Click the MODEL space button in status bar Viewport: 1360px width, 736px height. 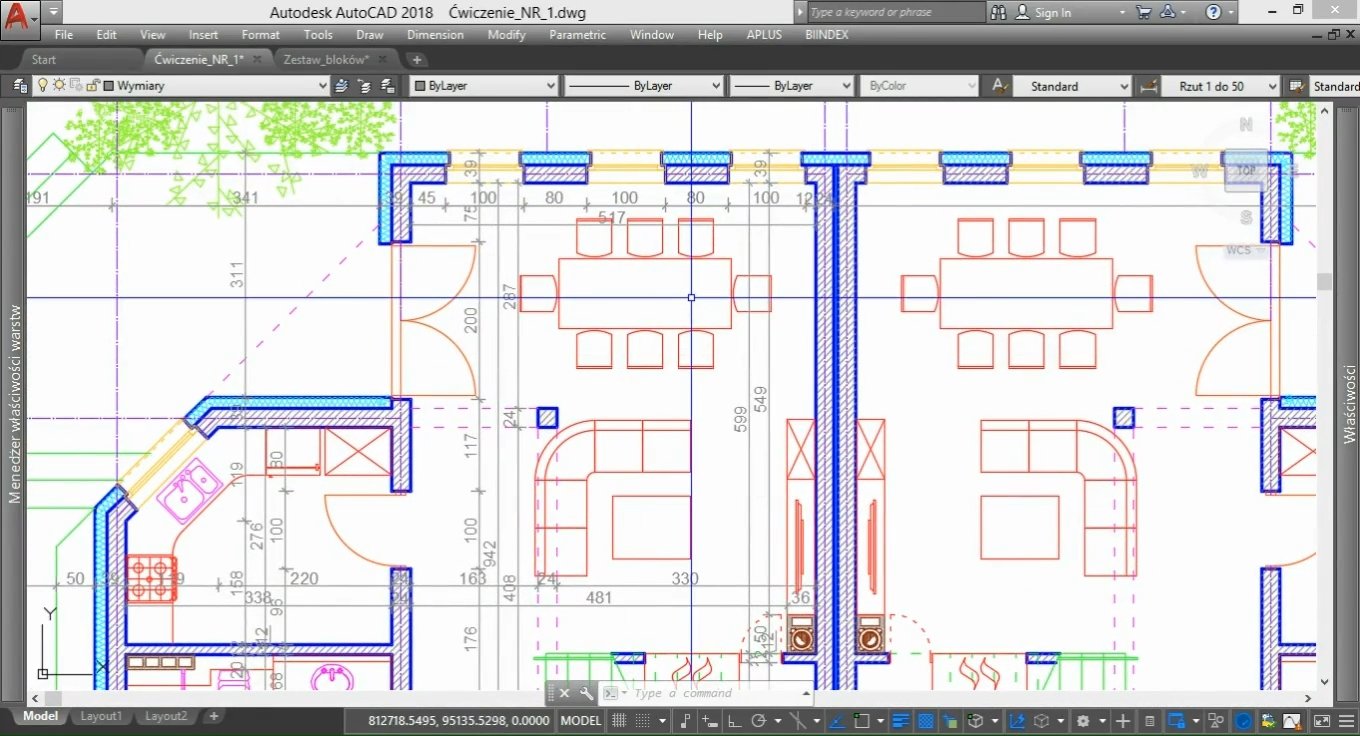point(581,720)
